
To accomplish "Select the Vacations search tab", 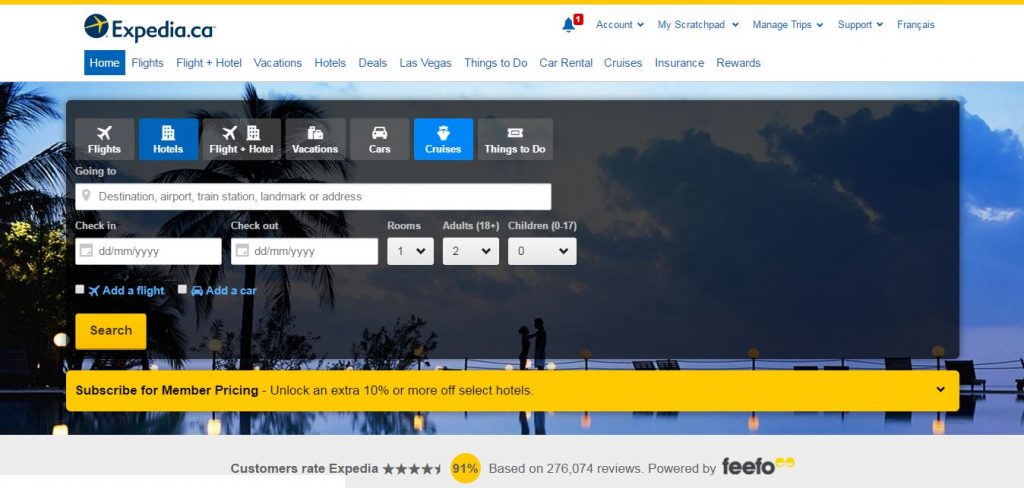I will point(315,139).
